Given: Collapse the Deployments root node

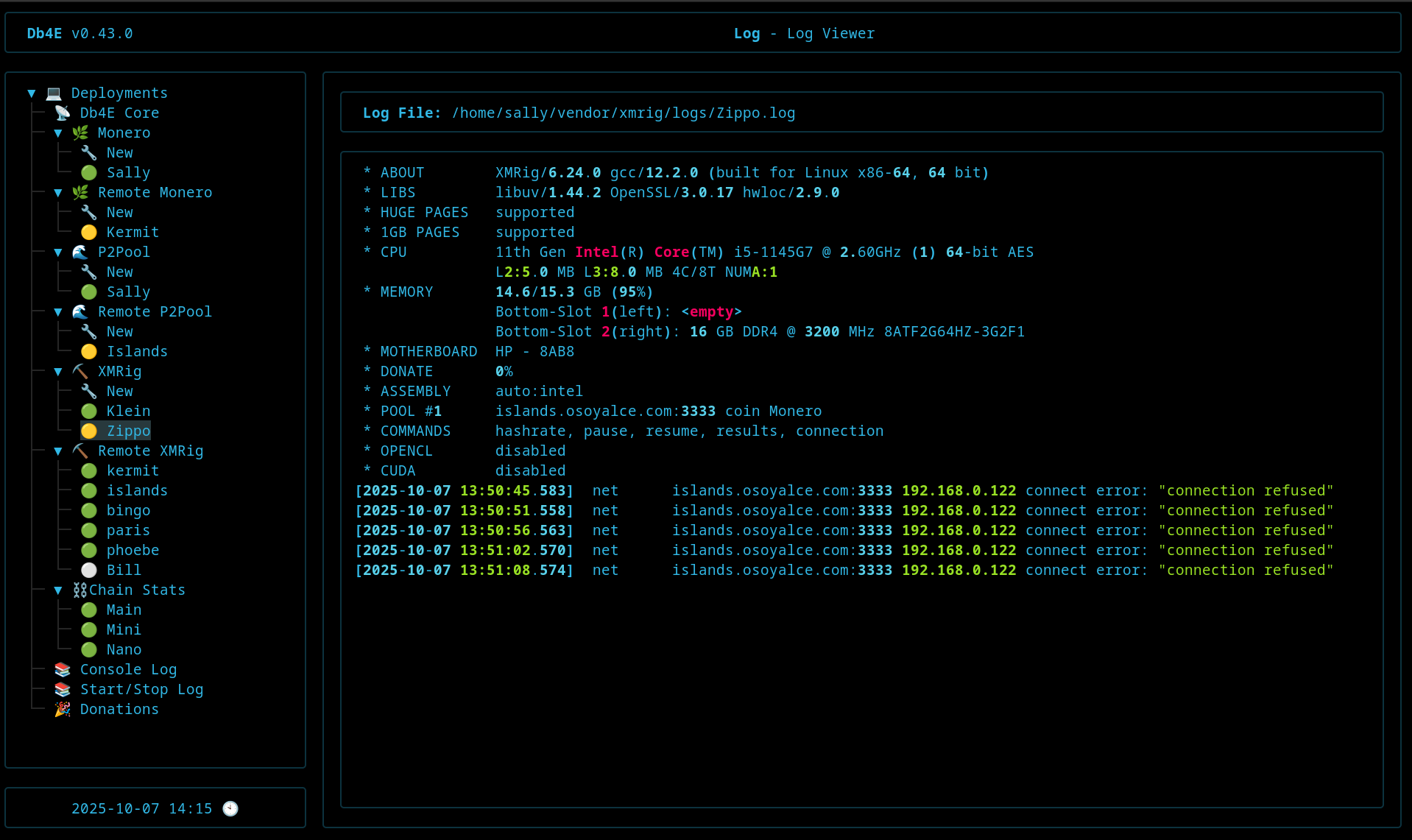Looking at the screenshot, I should click(32, 93).
